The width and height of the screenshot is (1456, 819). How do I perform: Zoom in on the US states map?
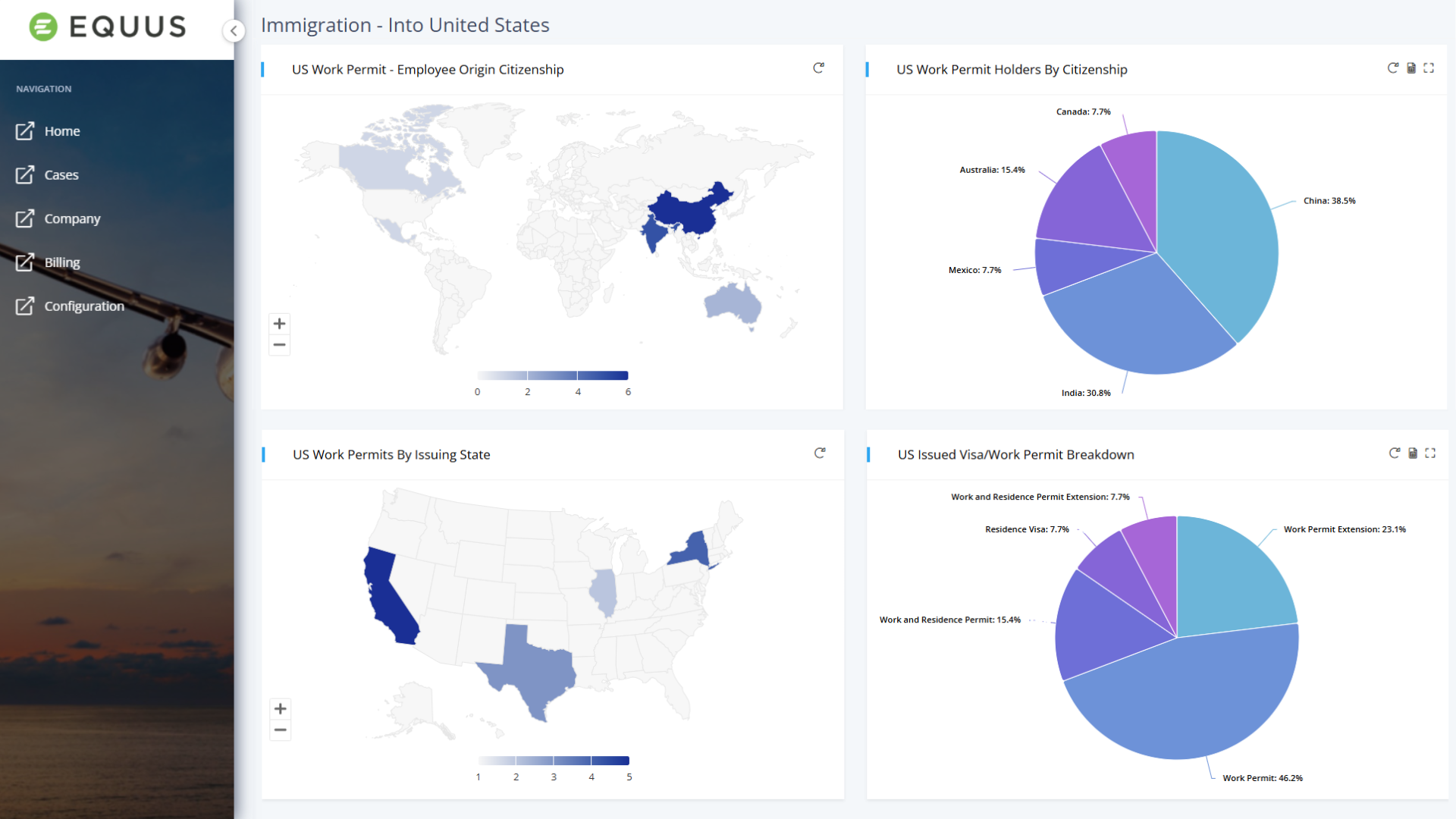point(281,709)
